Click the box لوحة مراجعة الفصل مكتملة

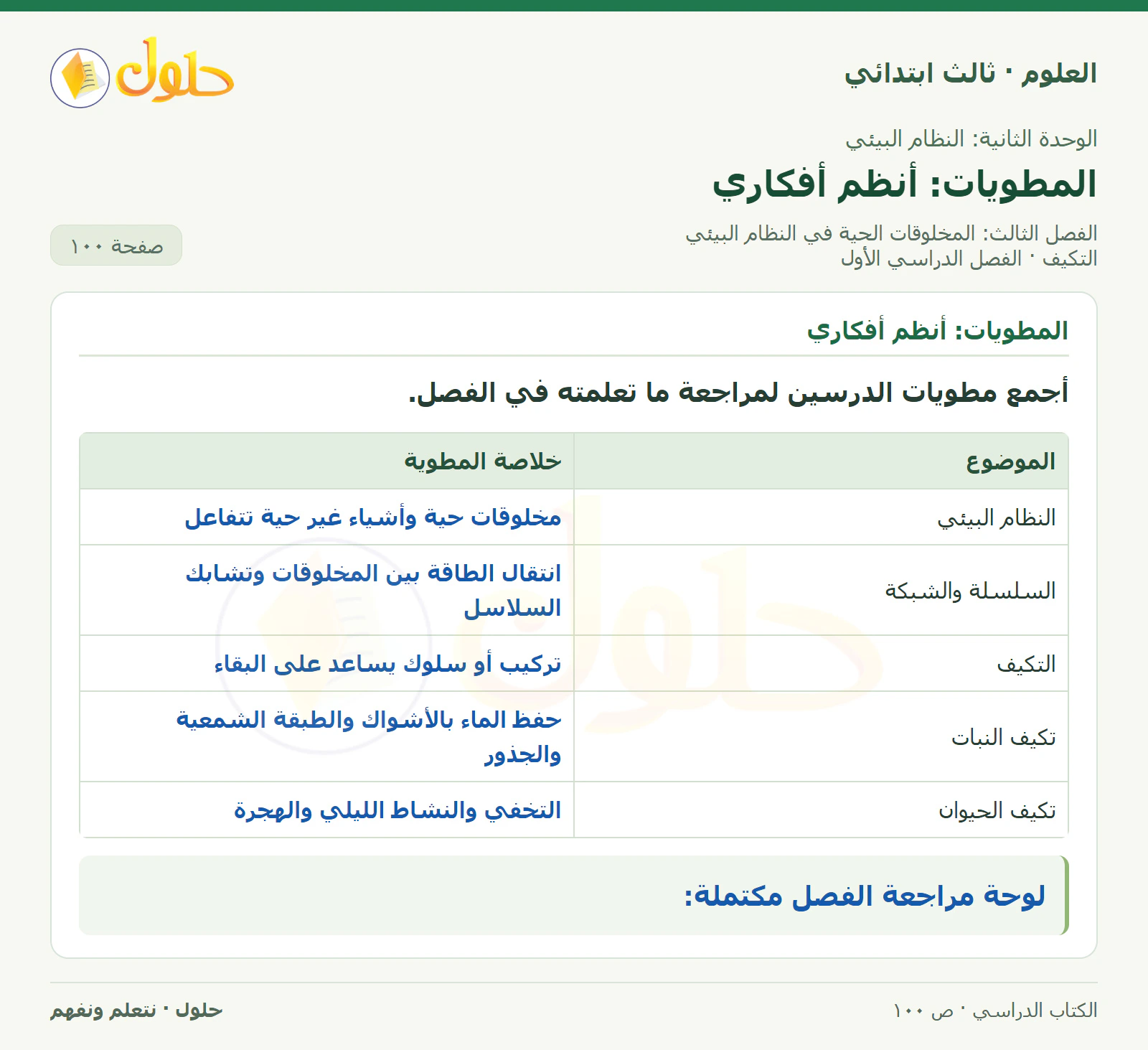[x=574, y=895]
